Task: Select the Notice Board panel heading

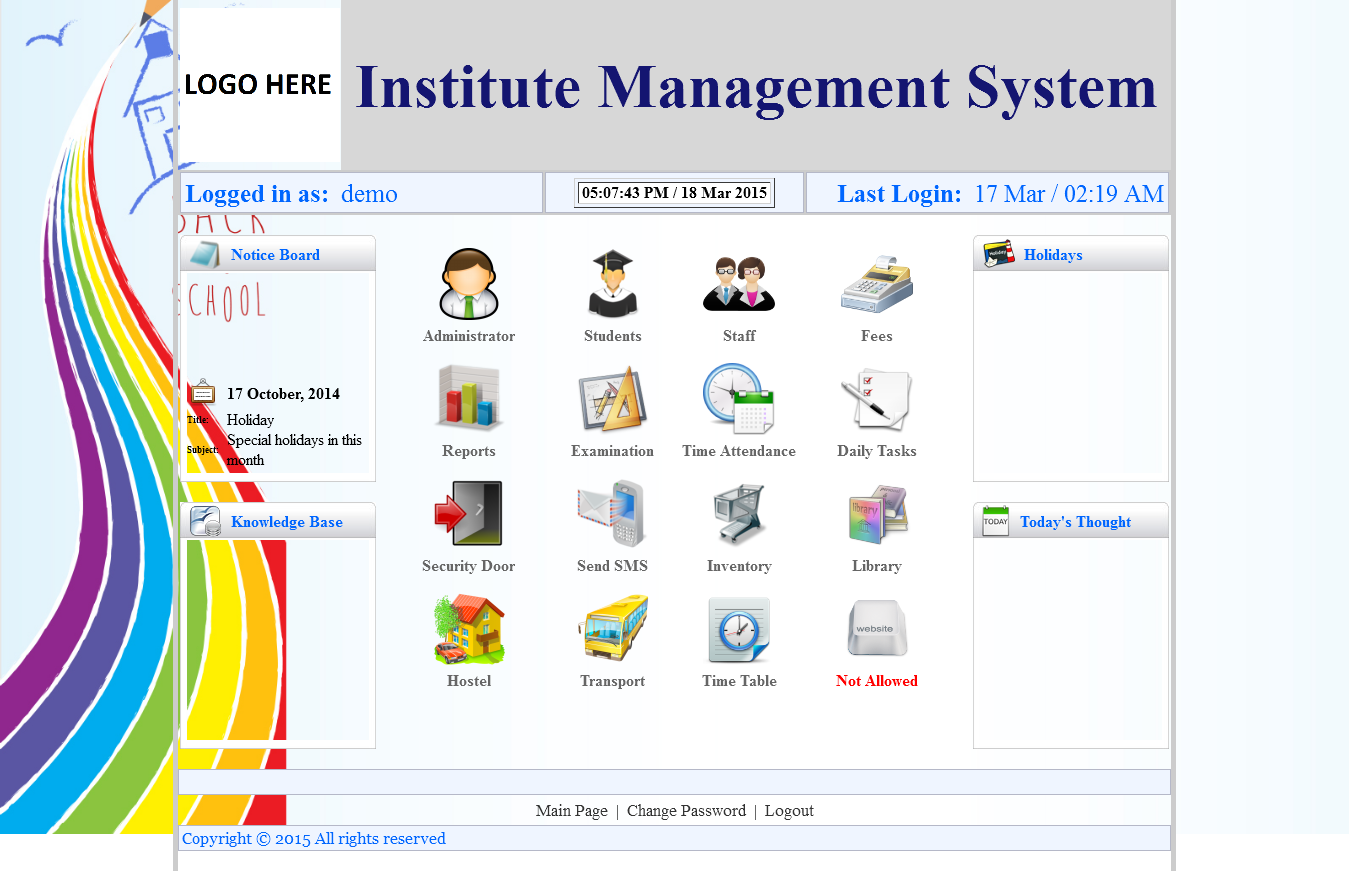Action: point(275,255)
